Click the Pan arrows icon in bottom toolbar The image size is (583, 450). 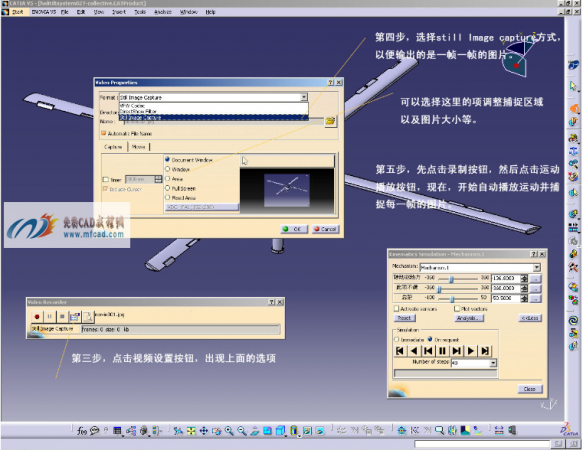point(204,431)
